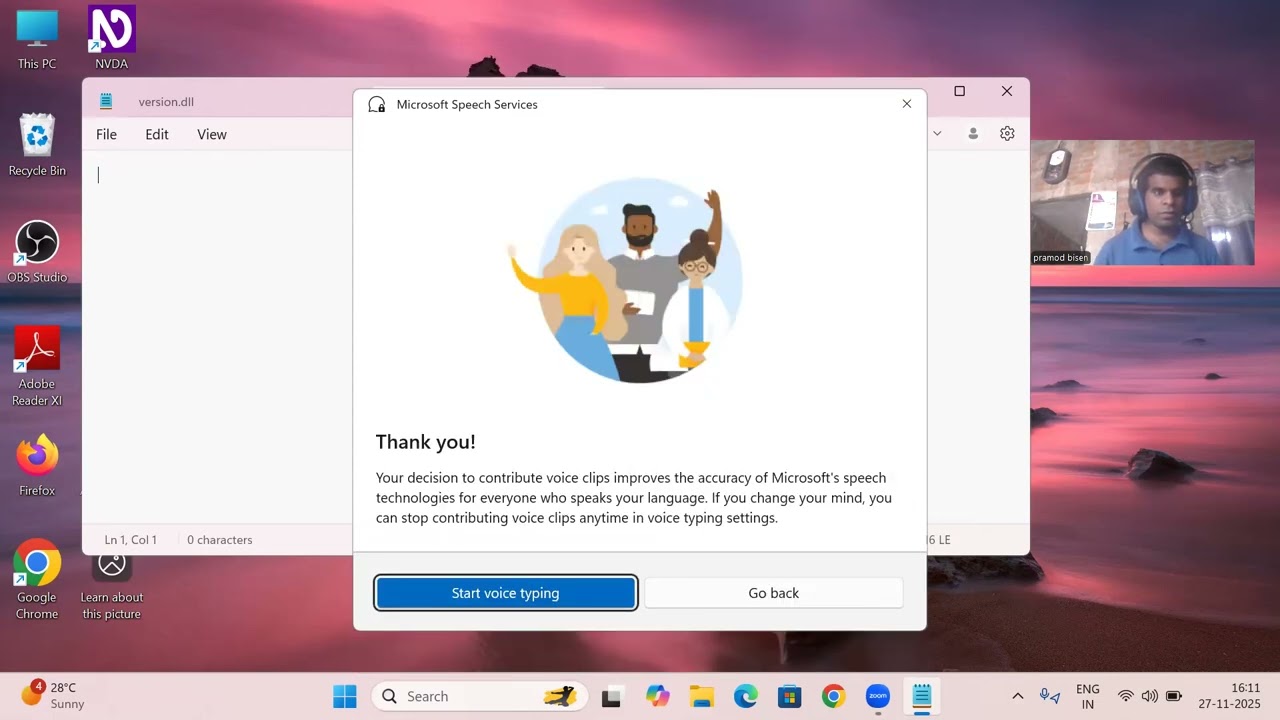
Task: Open the weather widget showing 28°C Sunny
Action: (55, 695)
